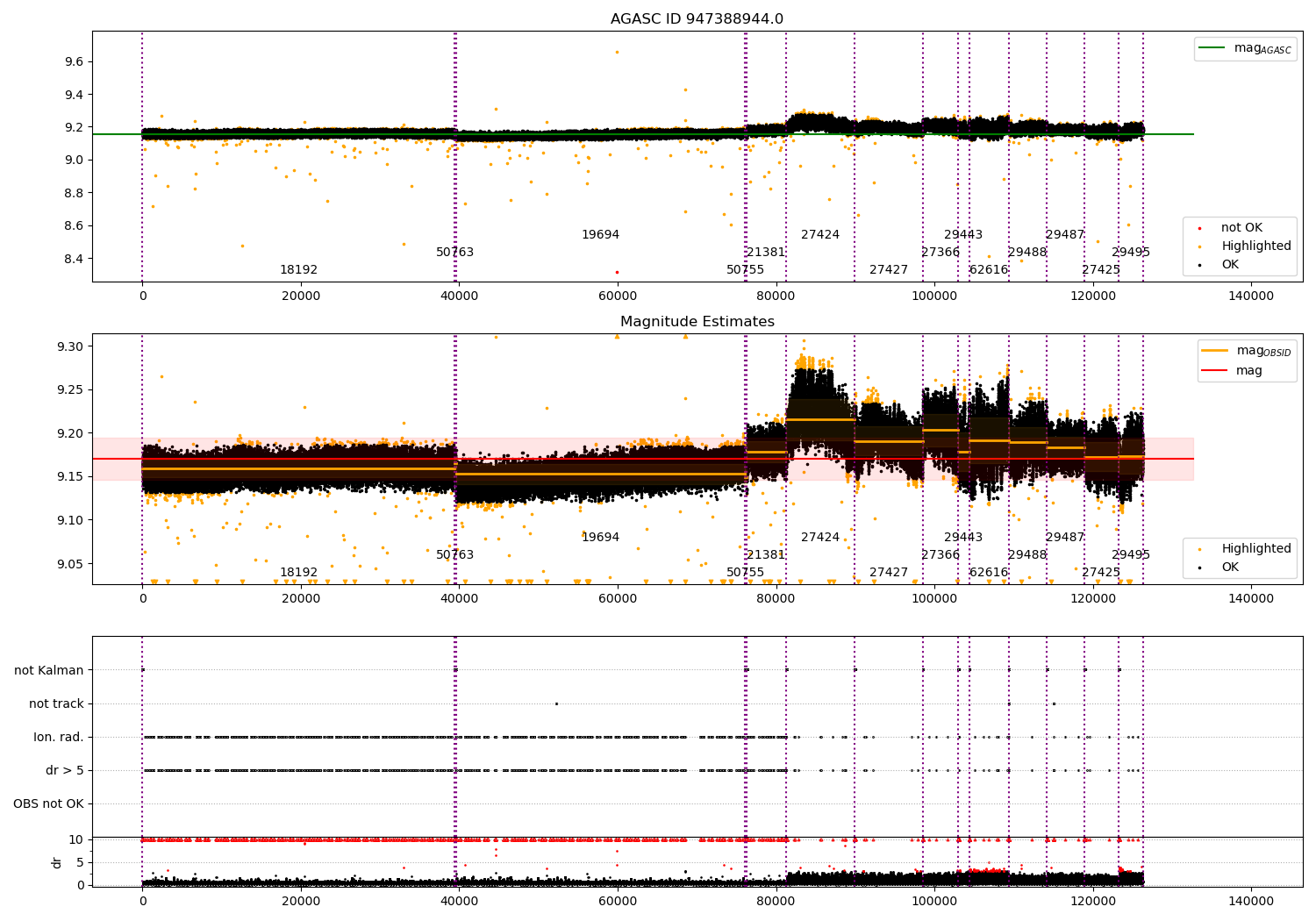Click the 100000 x-axis tick of middle plot

coord(933,598)
